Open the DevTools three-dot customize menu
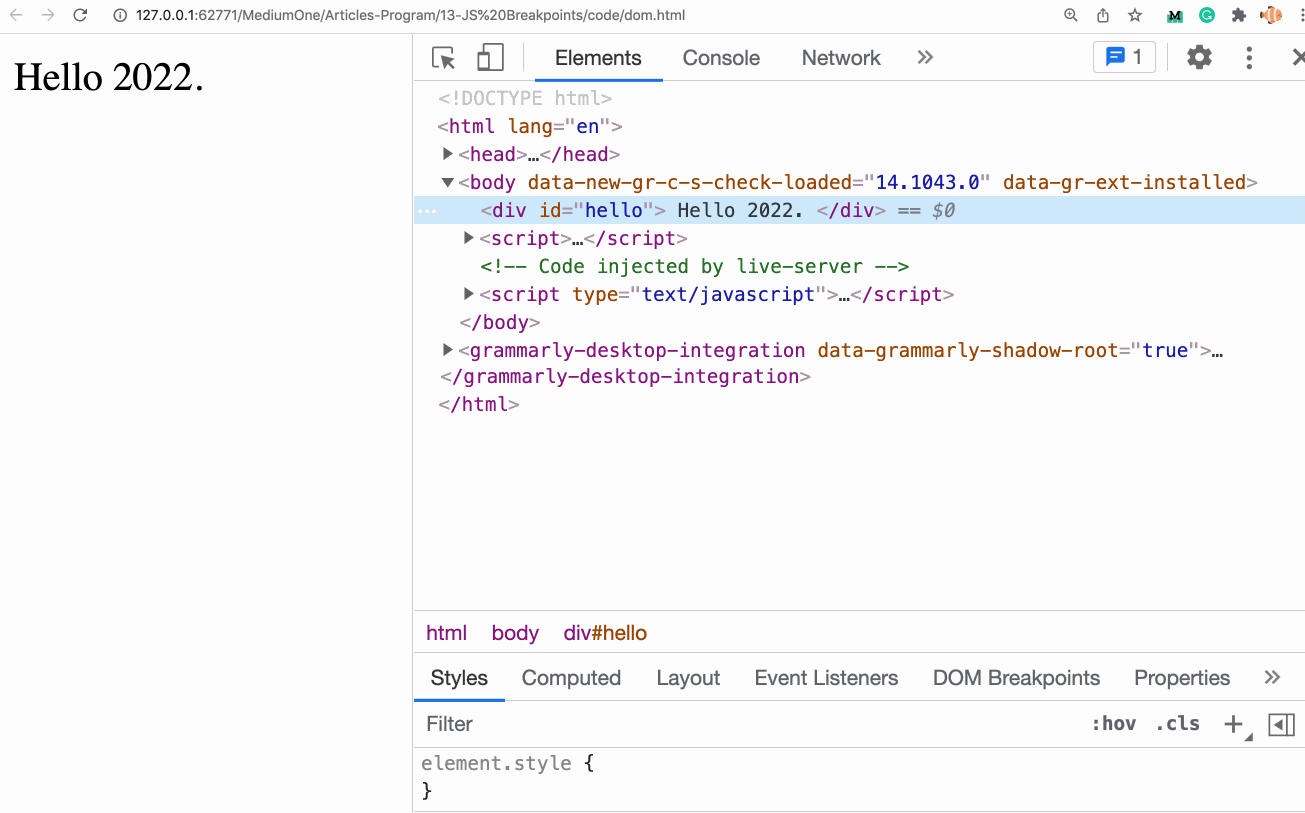 1249,58
